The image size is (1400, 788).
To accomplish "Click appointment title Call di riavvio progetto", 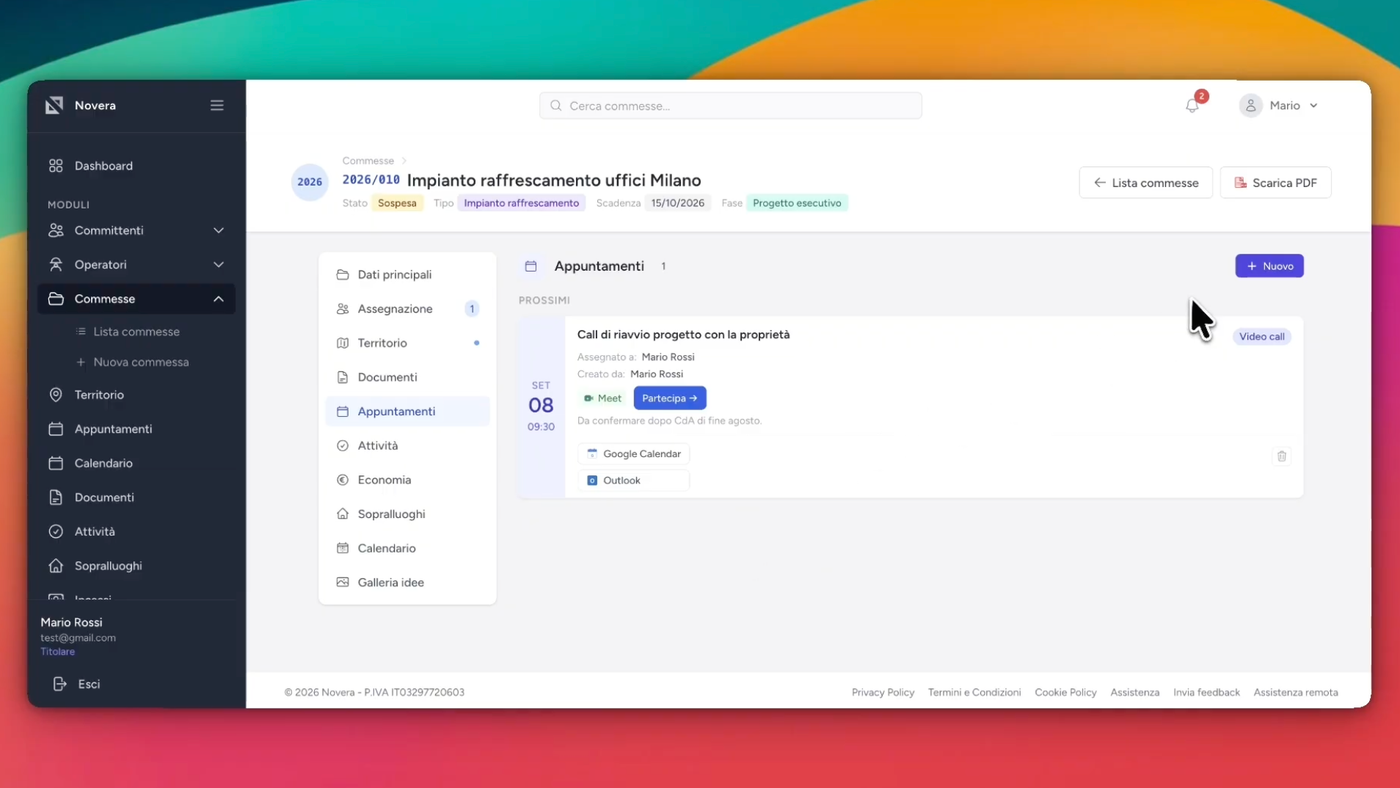I will click(x=683, y=334).
